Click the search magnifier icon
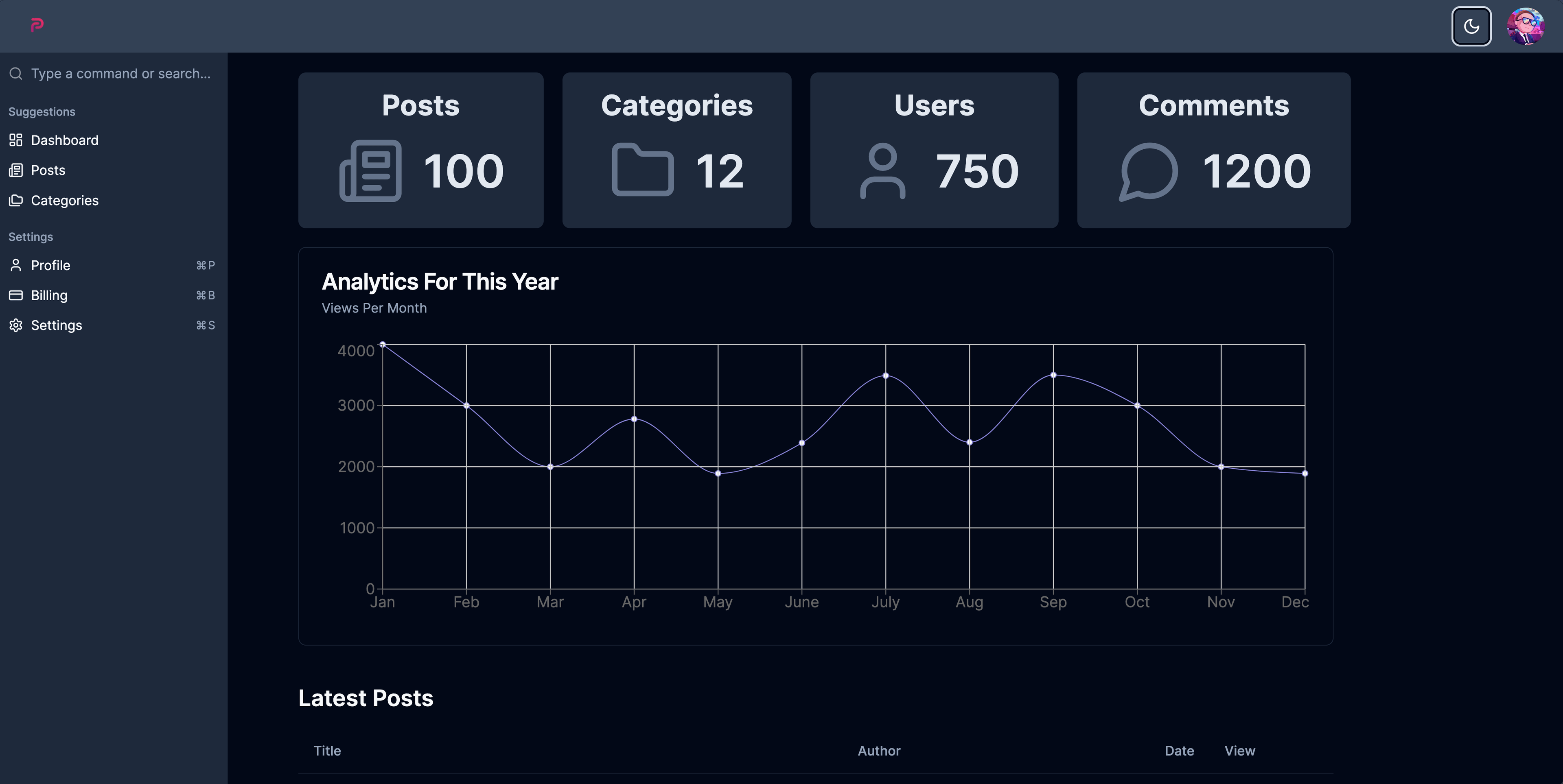The image size is (1563, 784). click(x=16, y=73)
